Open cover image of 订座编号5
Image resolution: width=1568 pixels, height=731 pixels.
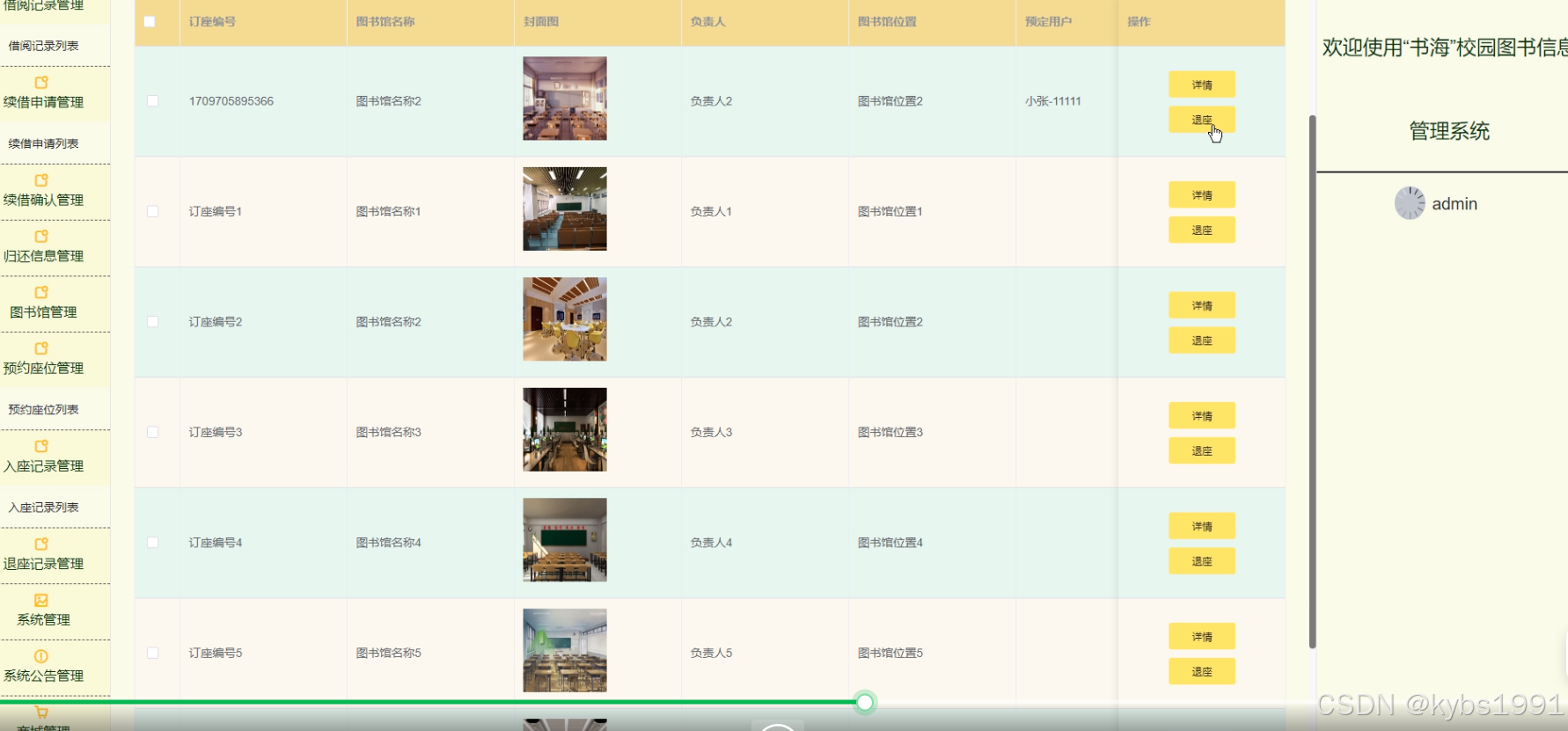point(565,651)
